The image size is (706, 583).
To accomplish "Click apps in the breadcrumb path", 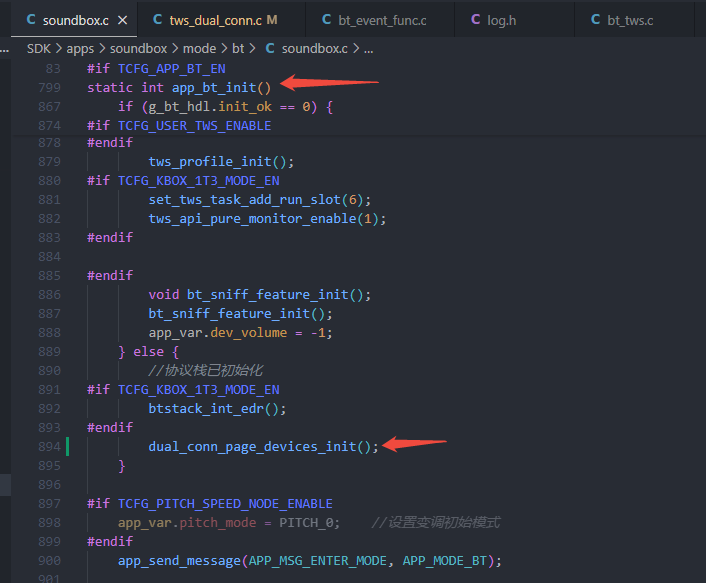I will click(x=80, y=49).
